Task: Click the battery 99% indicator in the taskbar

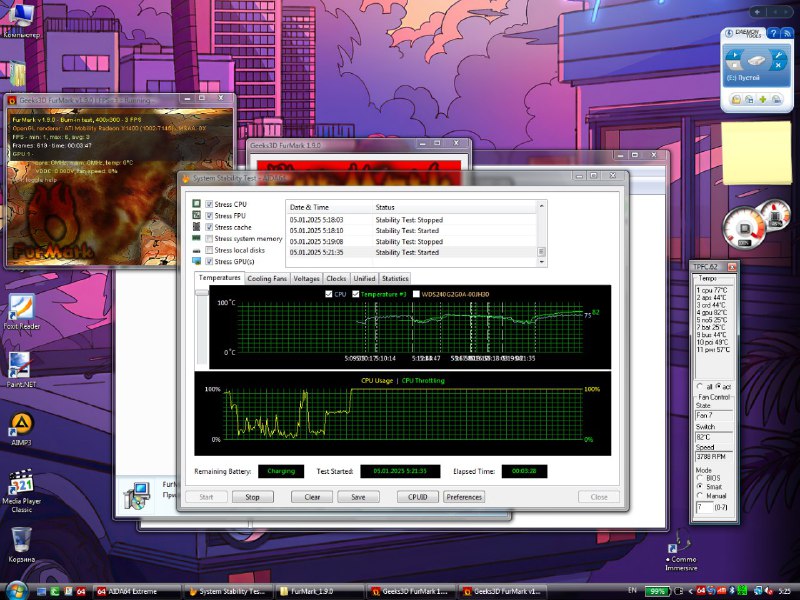Action: tap(657, 591)
